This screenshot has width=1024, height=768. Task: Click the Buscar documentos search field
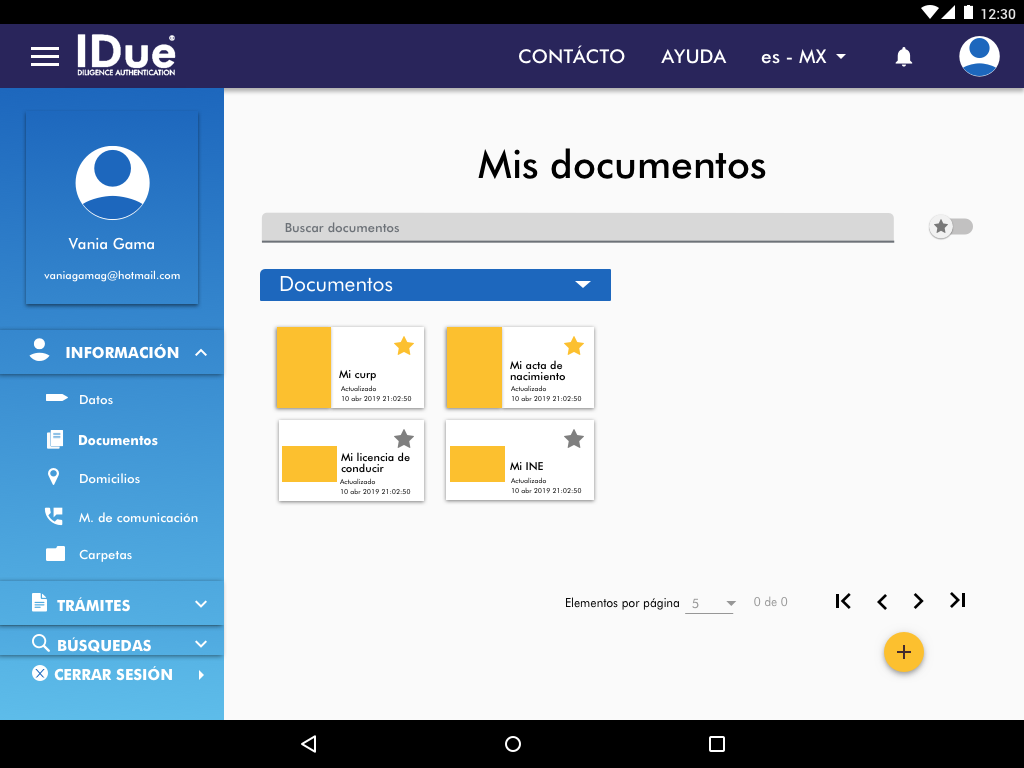(x=577, y=228)
